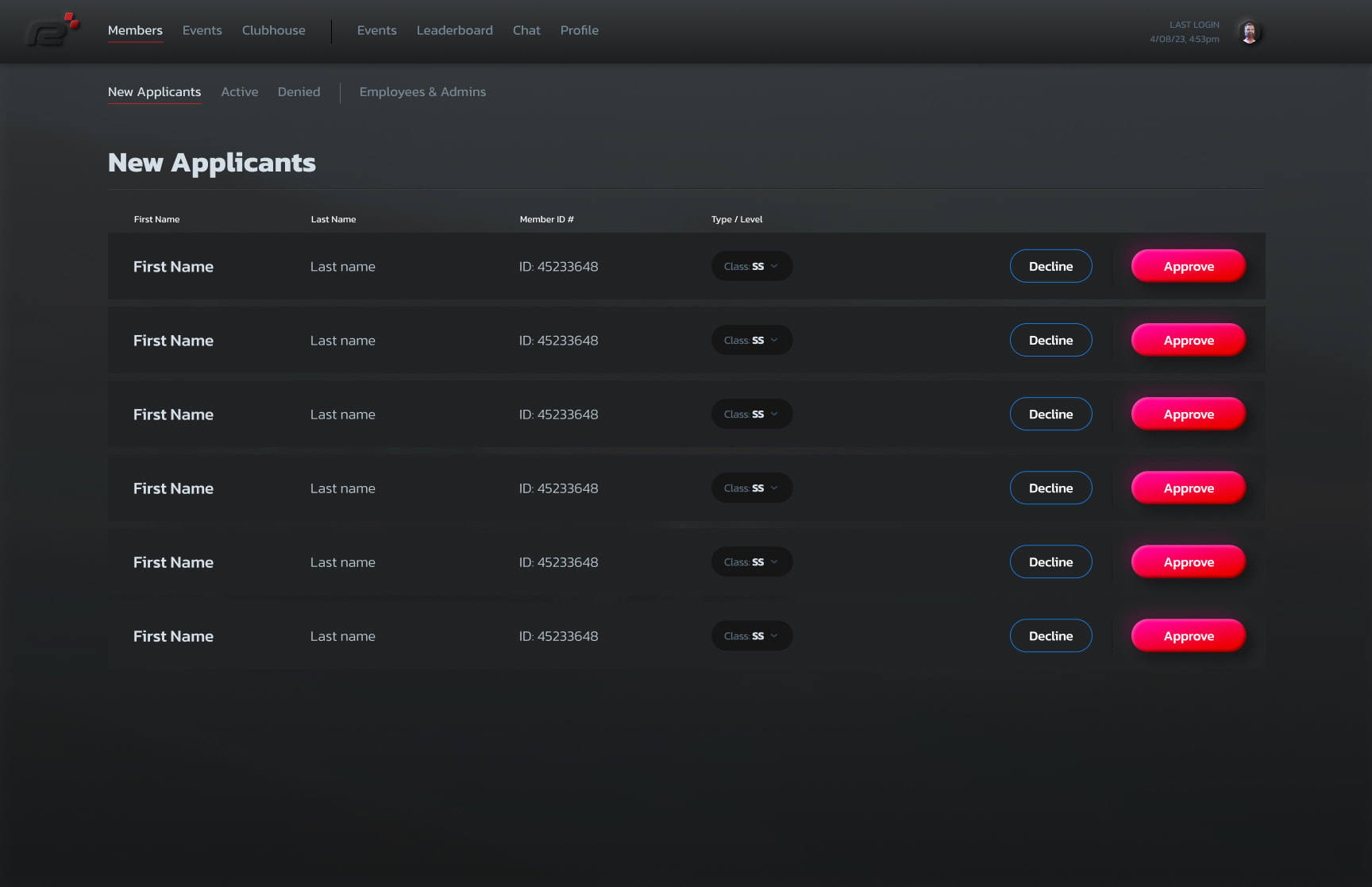Open the Chat navigation item
Screen dimensions: 1372x887
[x=526, y=30]
